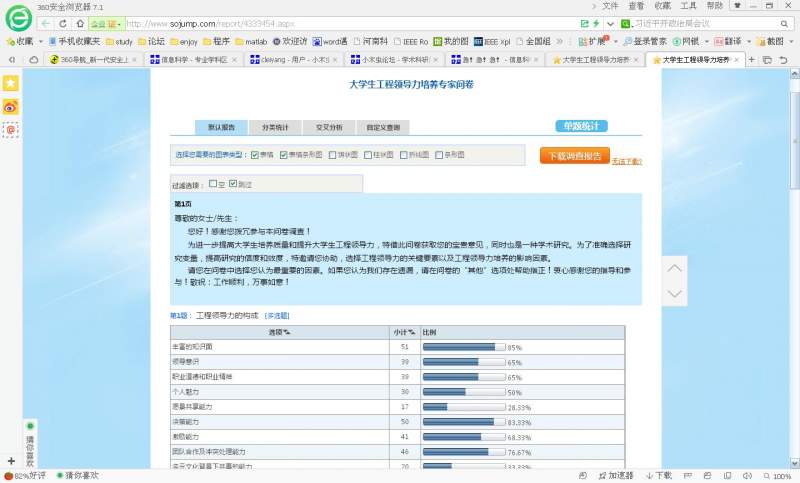Open the 程序 bookmark folder
The height and width of the screenshot is (483, 800).
pyautogui.click(x=217, y=41)
